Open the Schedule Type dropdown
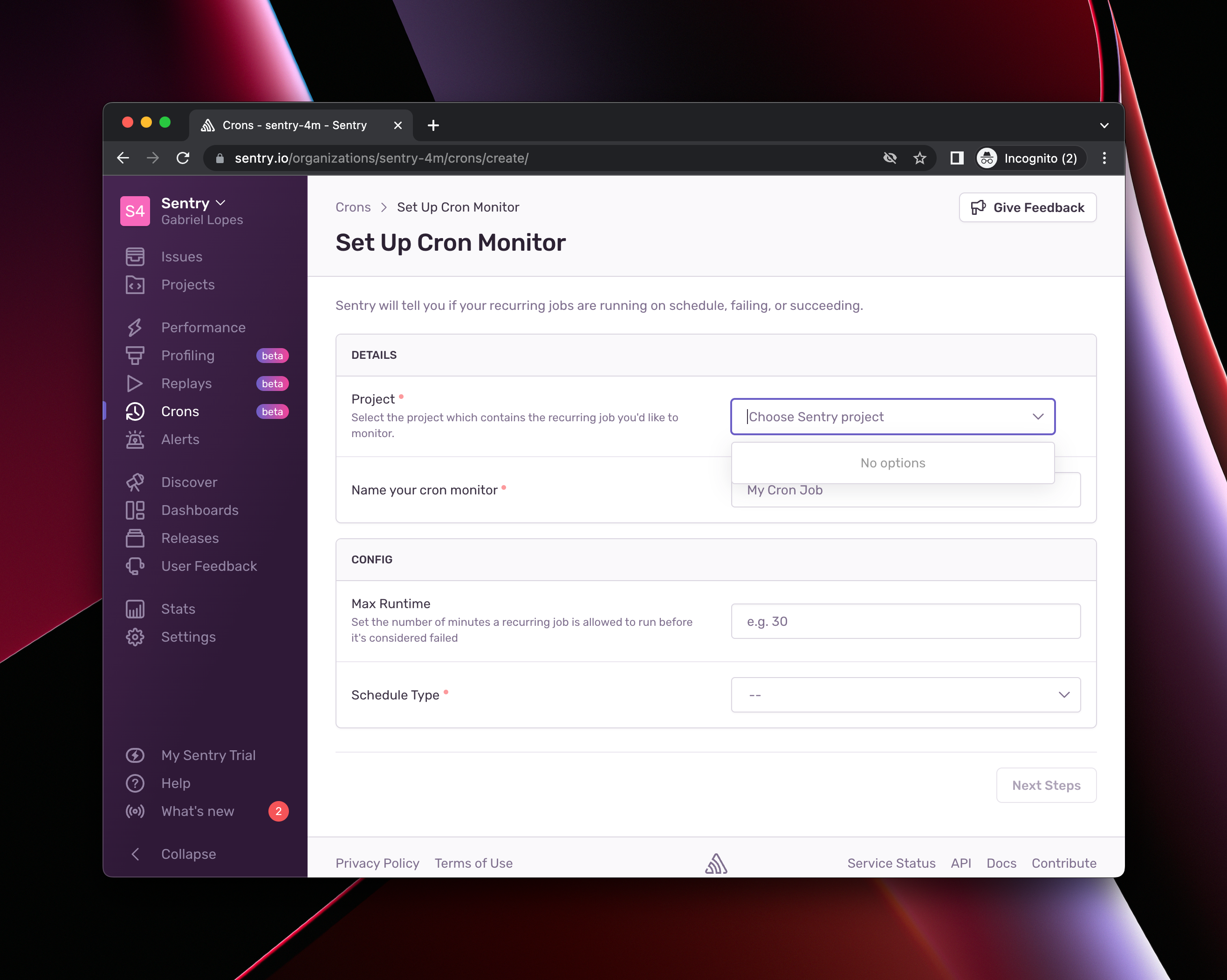 coord(905,694)
